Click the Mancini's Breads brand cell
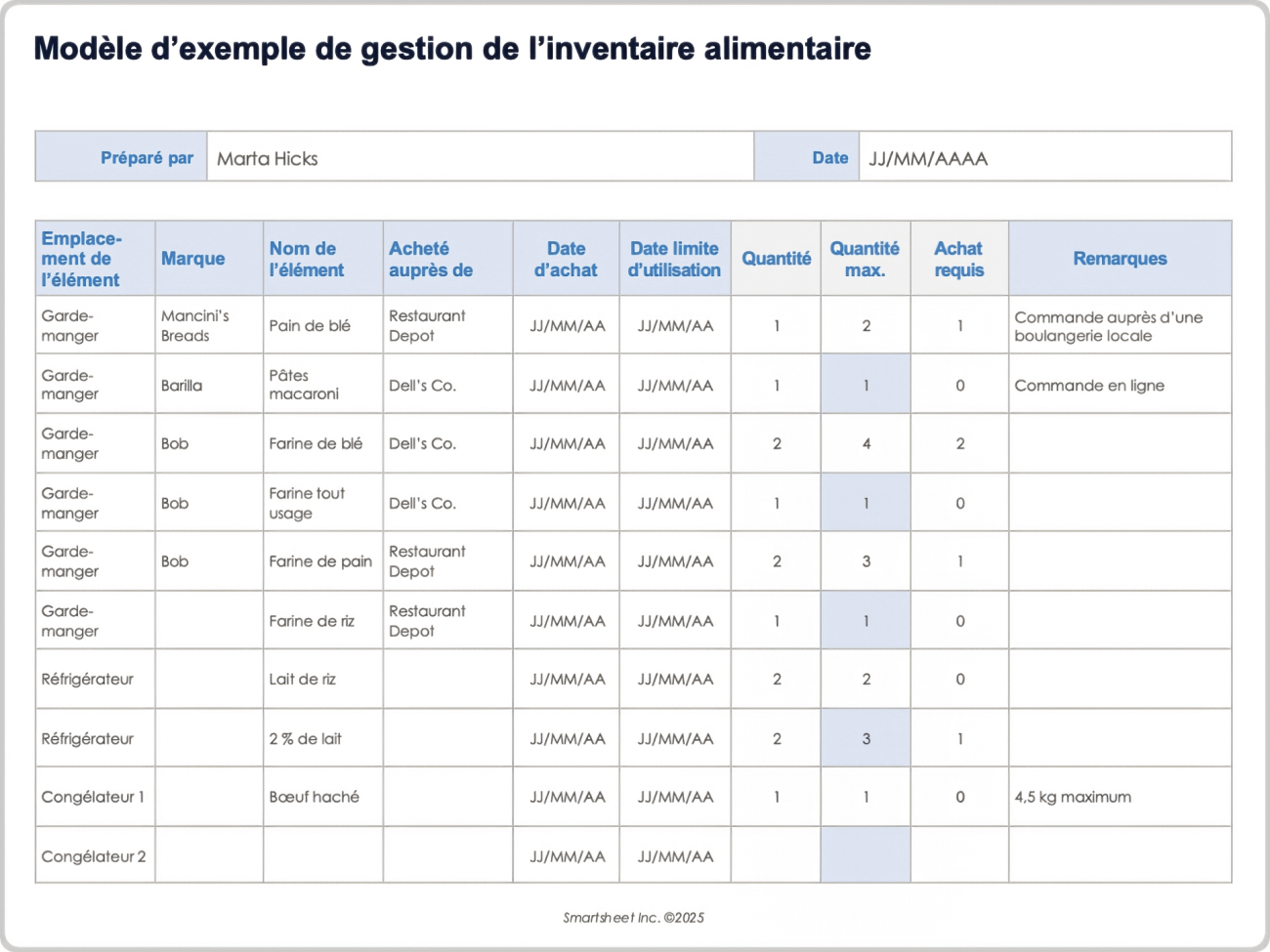This screenshot has width=1270, height=952. point(197,325)
